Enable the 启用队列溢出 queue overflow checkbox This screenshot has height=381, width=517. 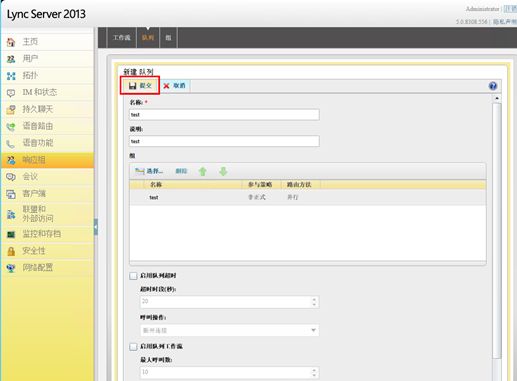(x=133, y=347)
